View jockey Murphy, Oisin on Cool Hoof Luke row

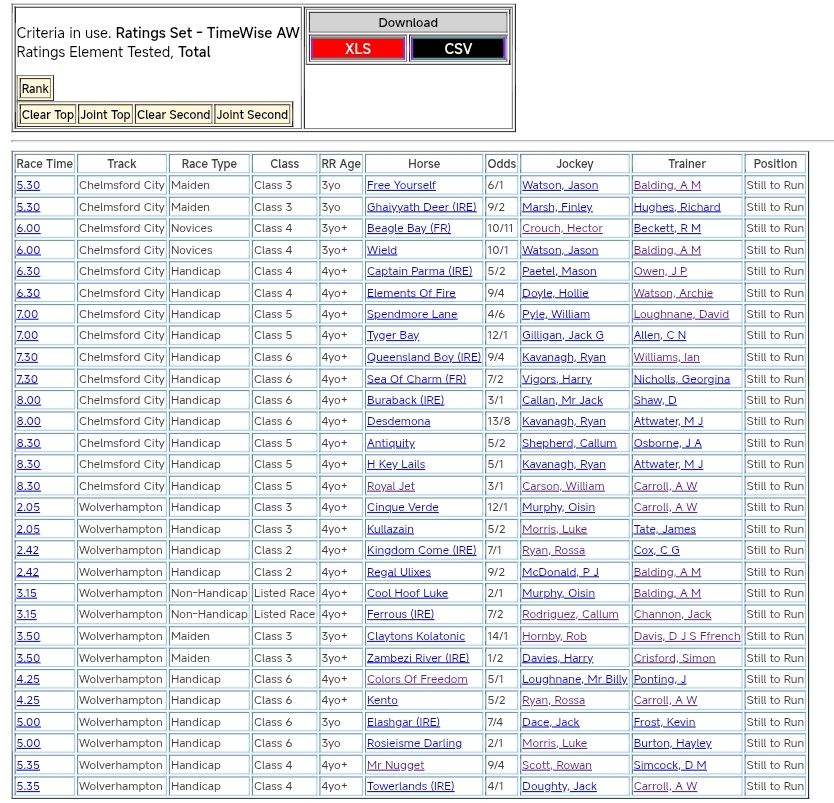(x=558, y=593)
